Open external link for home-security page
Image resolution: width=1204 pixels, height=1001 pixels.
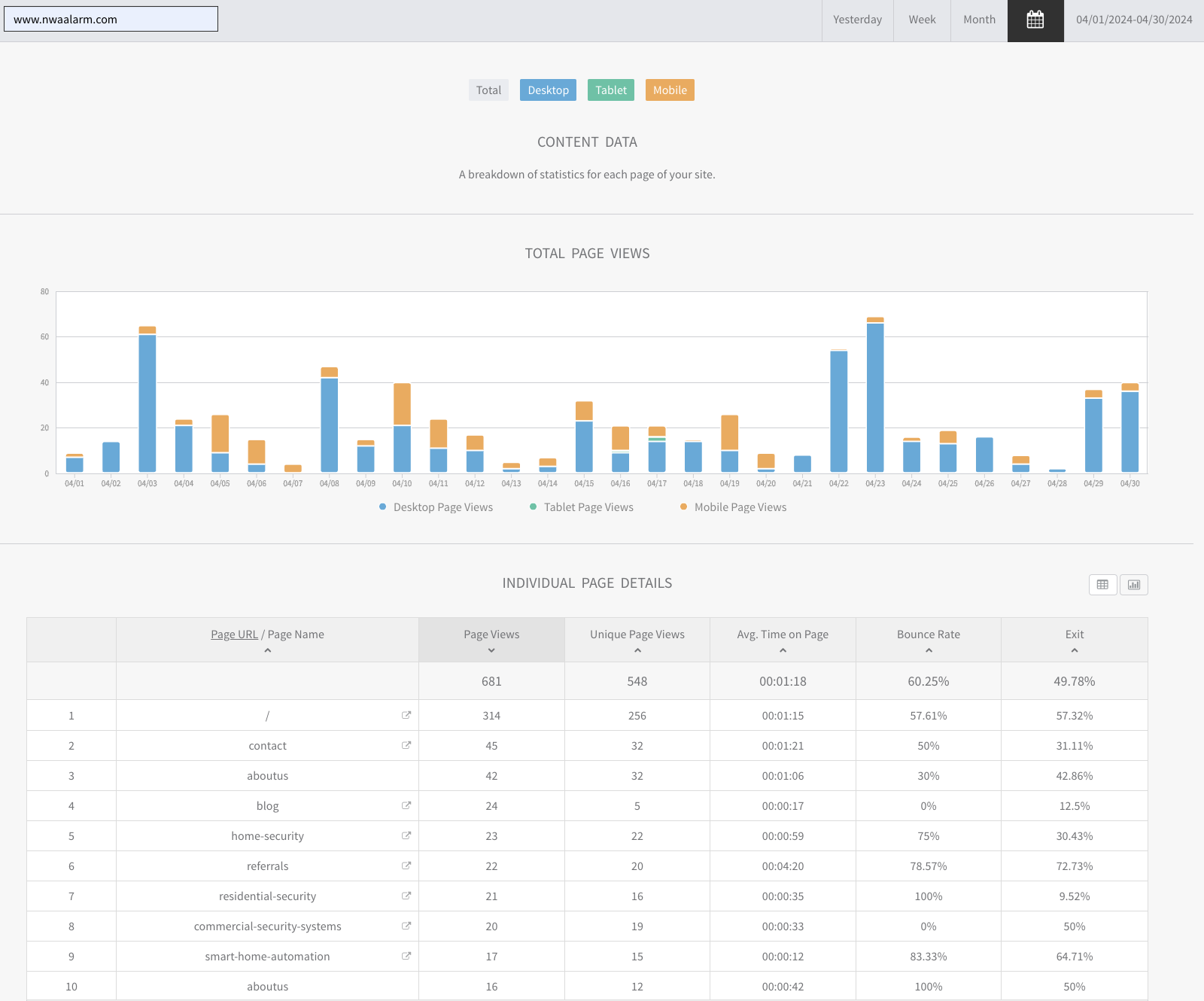click(x=406, y=835)
